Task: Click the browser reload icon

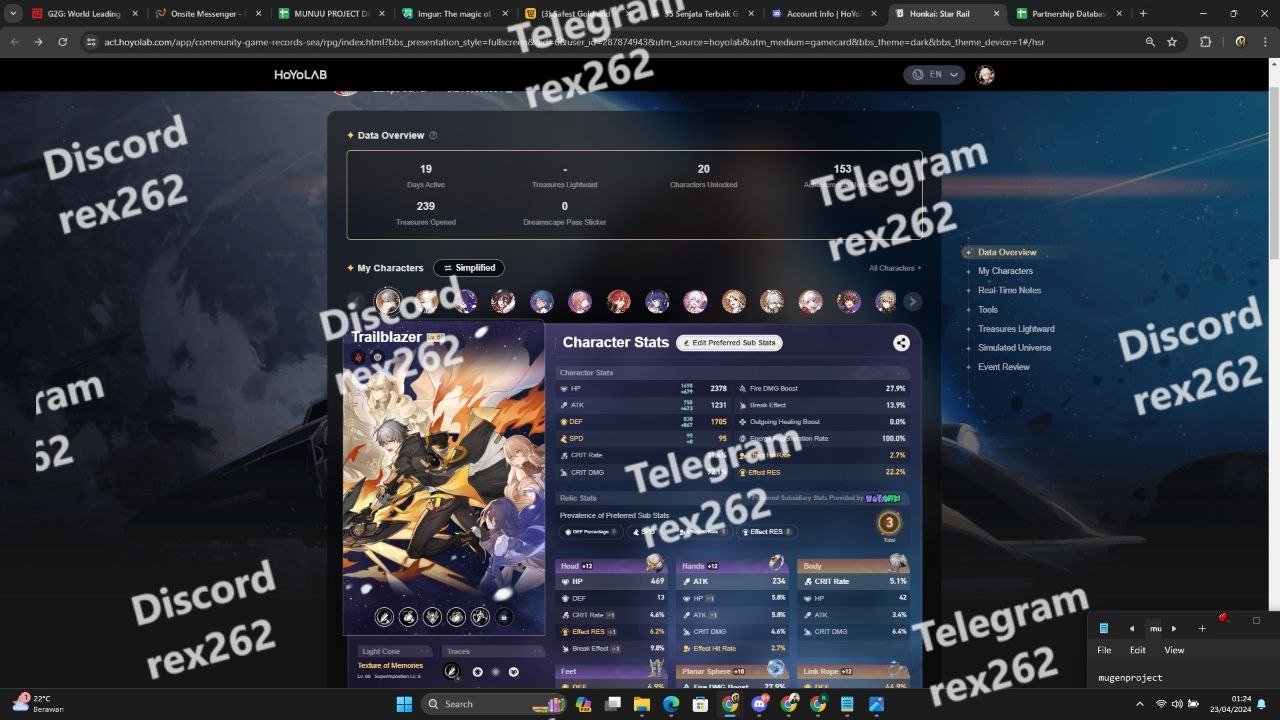Action: coord(63,42)
